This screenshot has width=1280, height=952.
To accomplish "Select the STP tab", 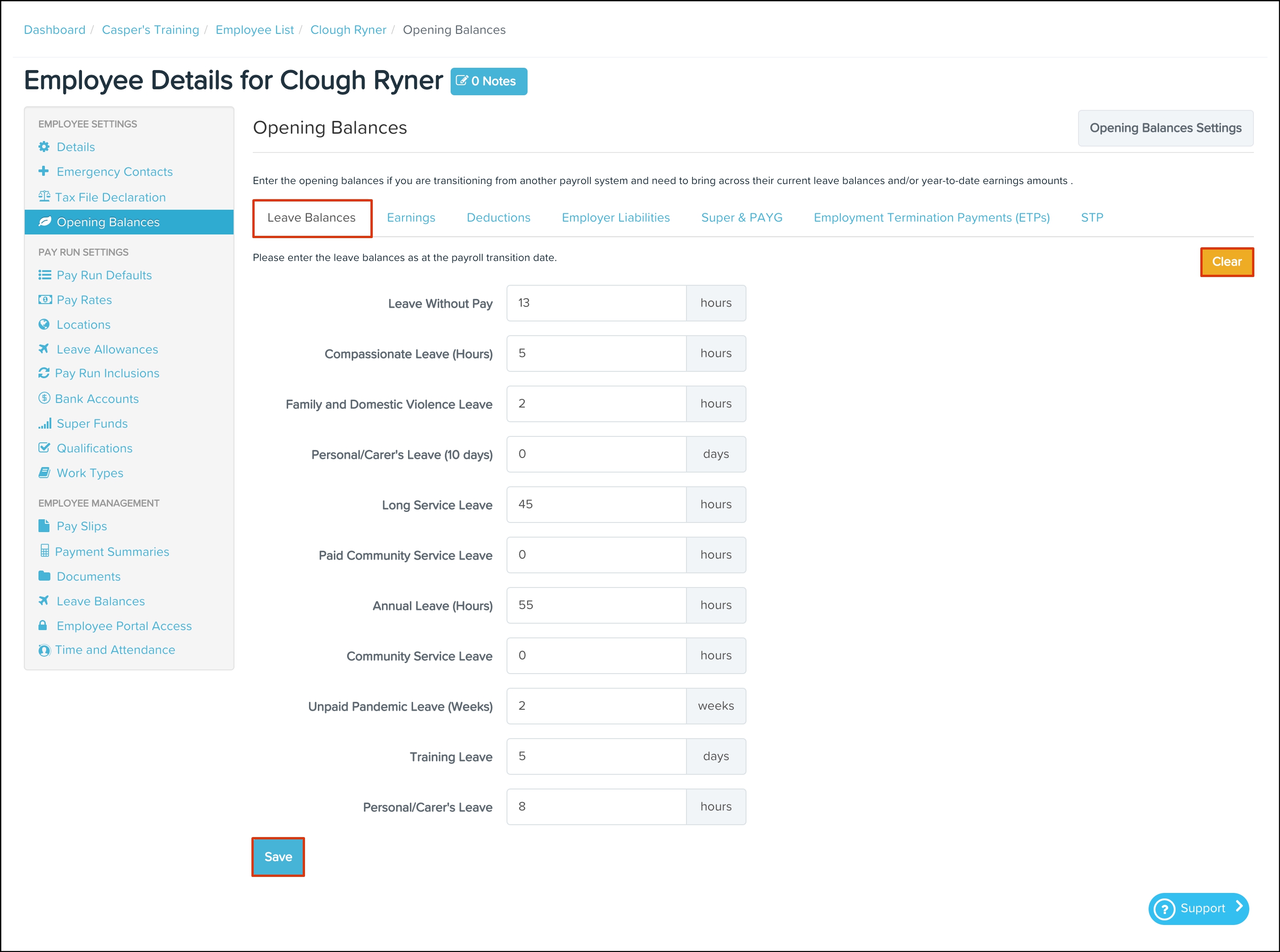I will (1091, 218).
